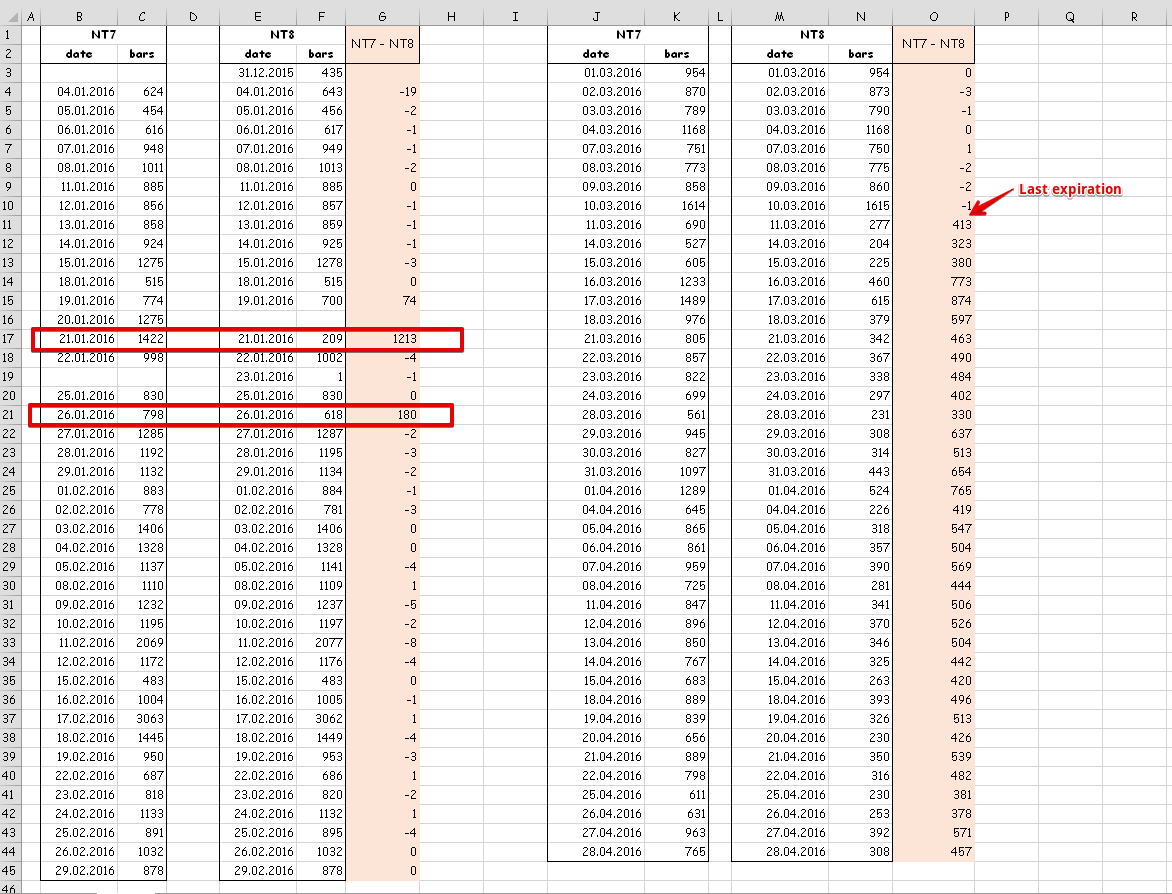Screen dimensions: 1172x894
Task: Click the 'NT7 - NT8' header in column G
Action: pos(382,43)
